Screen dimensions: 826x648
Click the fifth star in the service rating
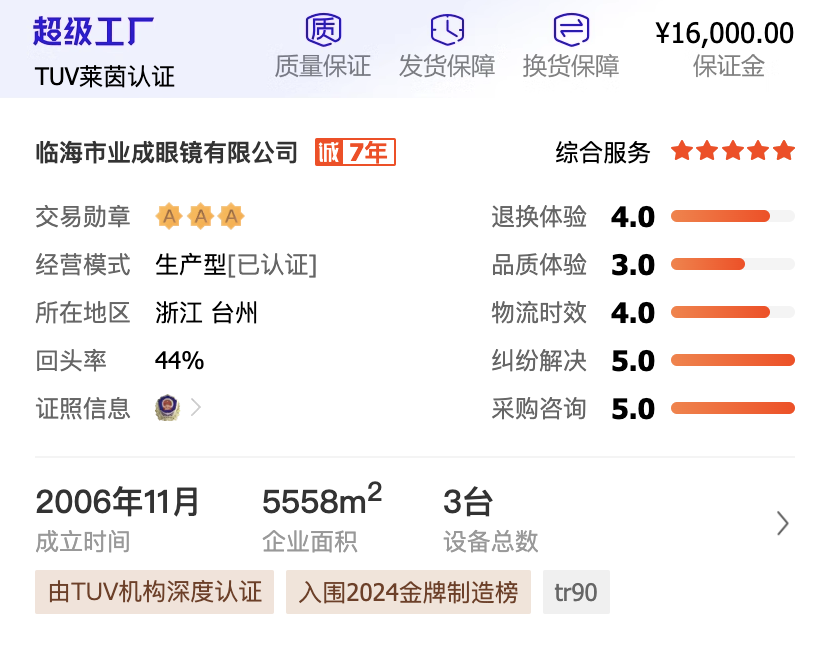pos(786,151)
